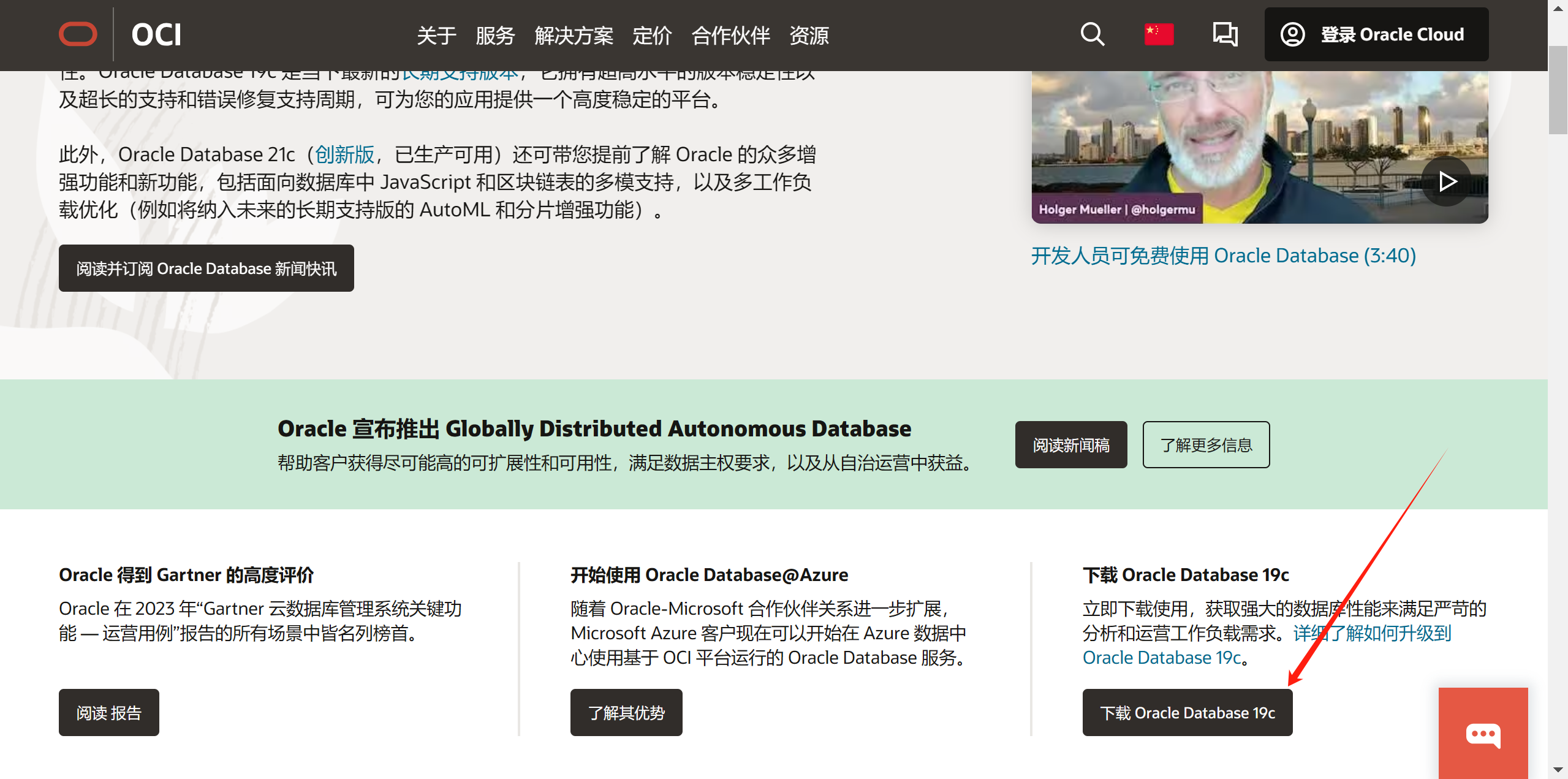
Task: Open 详细了解如何升级到 Oracle Database 19c link
Action: [x=1267, y=645]
